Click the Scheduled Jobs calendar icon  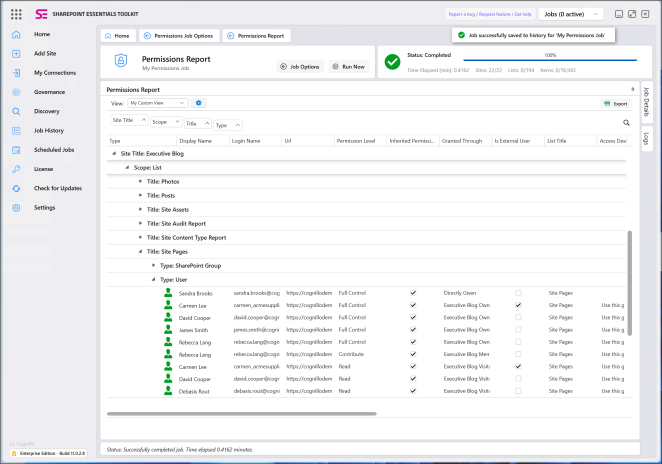click(x=16, y=150)
